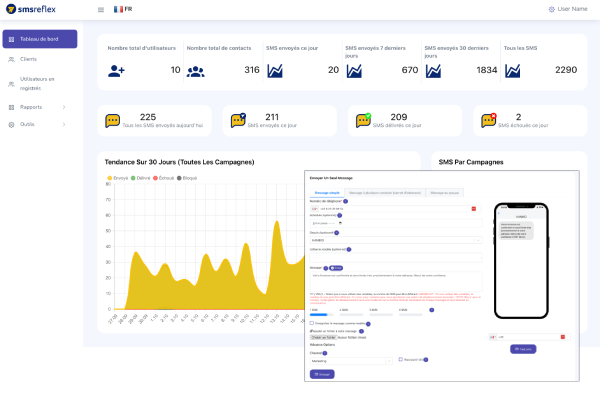The width and height of the screenshot is (600, 400).
Task: Toggle the hamburger sidebar menu icon
Action: (100, 9)
